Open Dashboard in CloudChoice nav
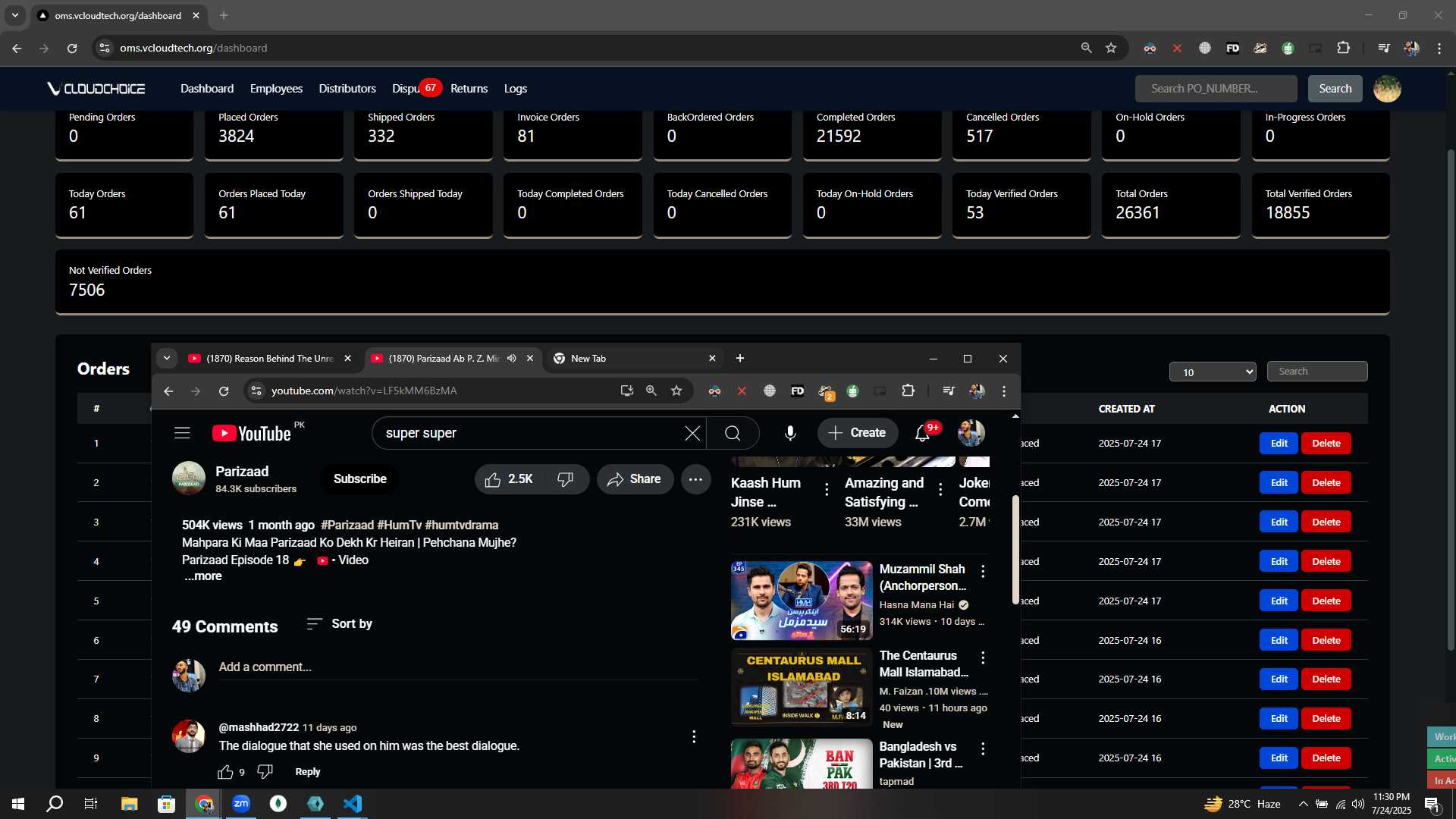 tap(207, 89)
